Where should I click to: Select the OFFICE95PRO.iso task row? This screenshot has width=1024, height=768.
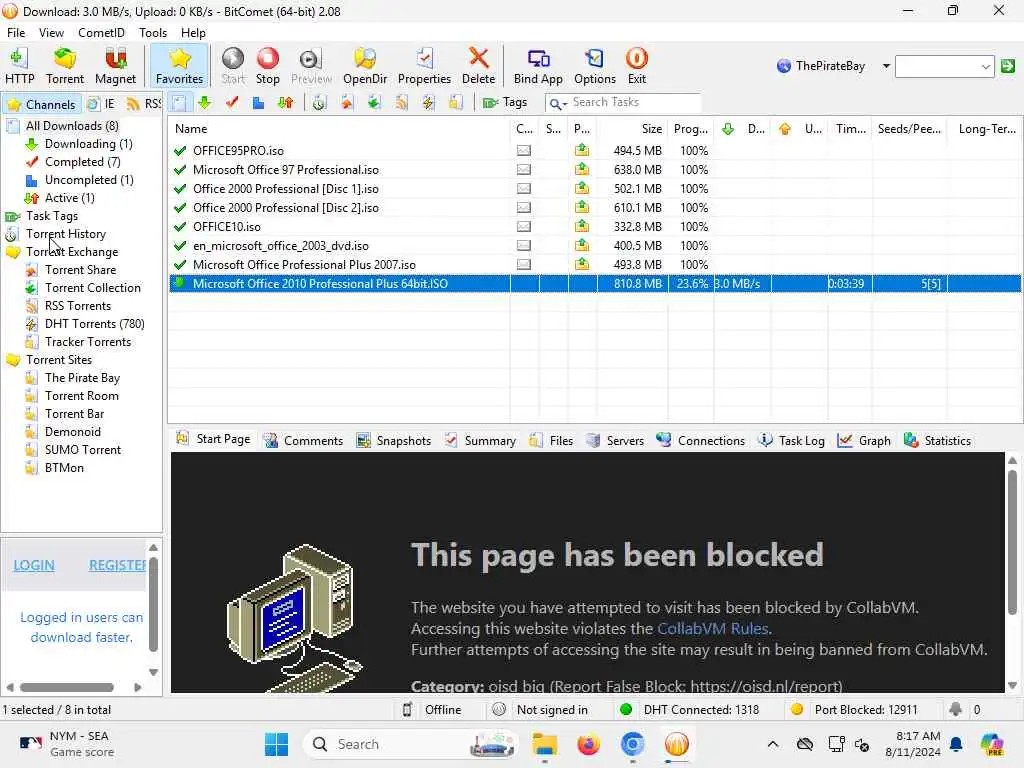point(595,151)
